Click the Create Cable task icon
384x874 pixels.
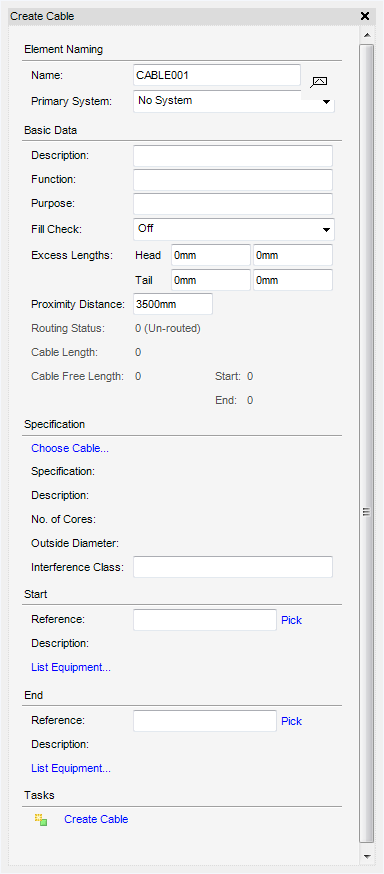41,819
